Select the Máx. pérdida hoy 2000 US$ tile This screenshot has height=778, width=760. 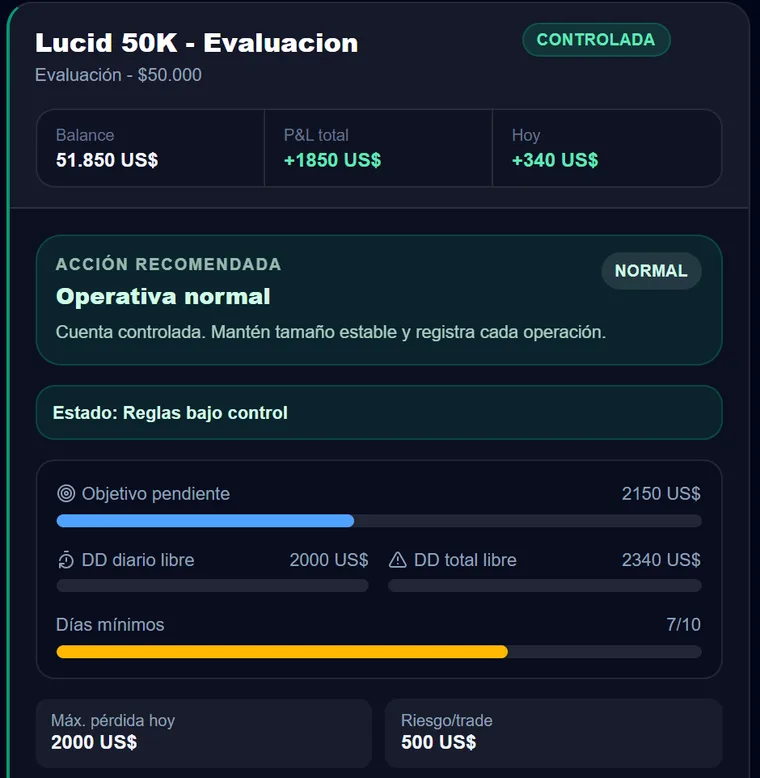click(204, 733)
